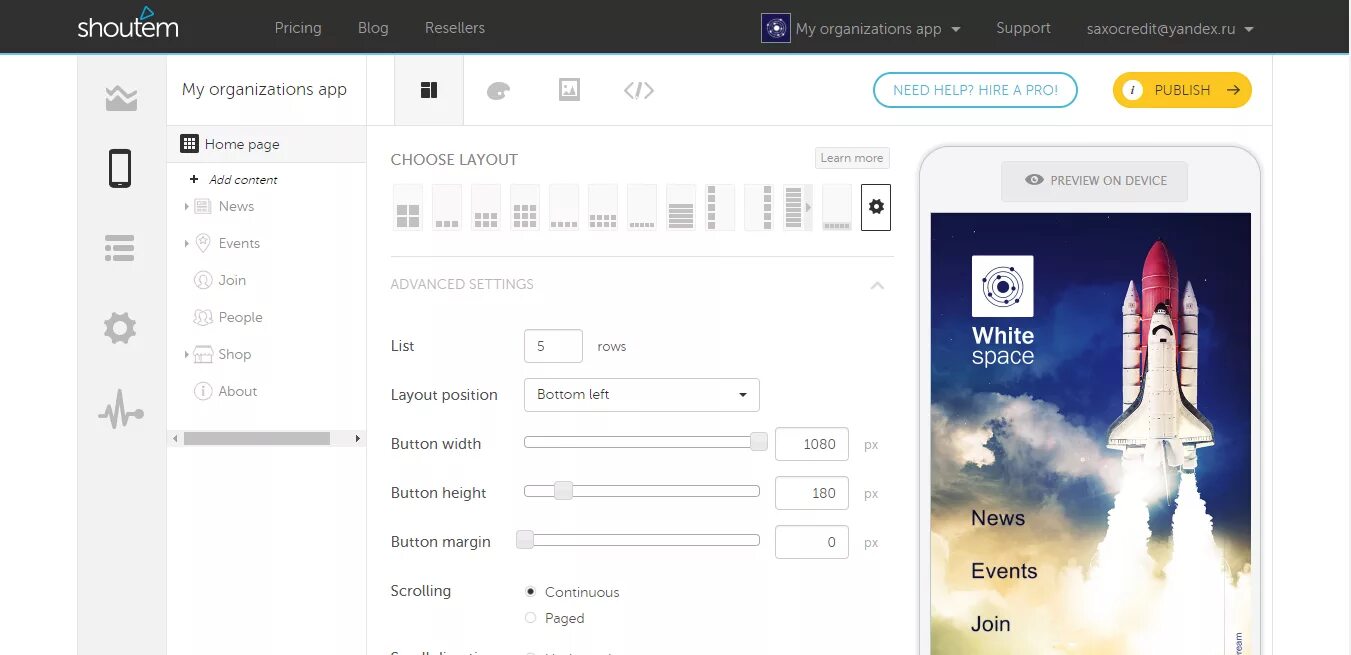Choose the three-by-two grid layout
The image size is (1351, 655).
(486, 207)
